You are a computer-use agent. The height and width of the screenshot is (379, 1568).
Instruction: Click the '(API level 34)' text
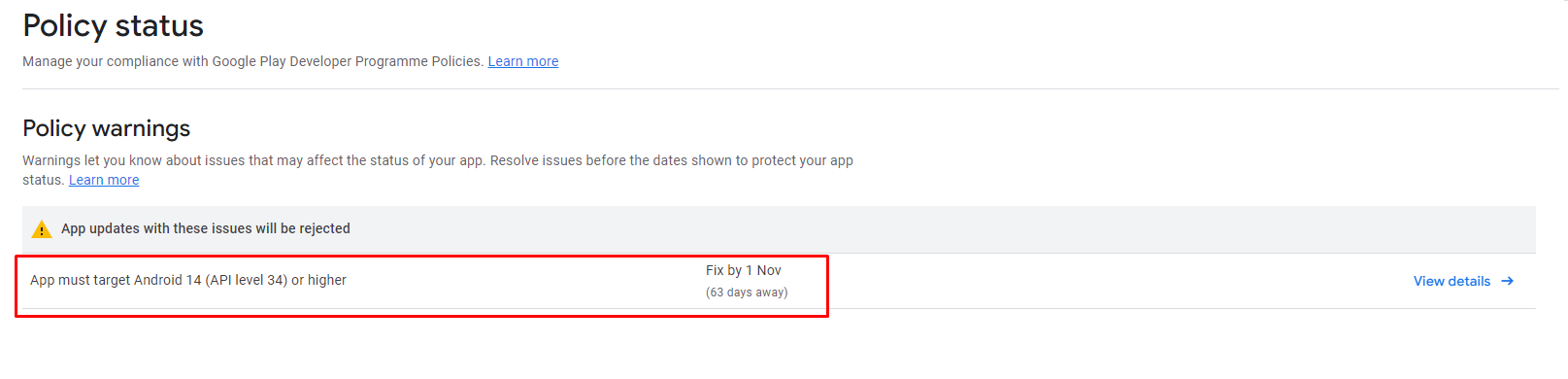pyautogui.click(x=247, y=280)
